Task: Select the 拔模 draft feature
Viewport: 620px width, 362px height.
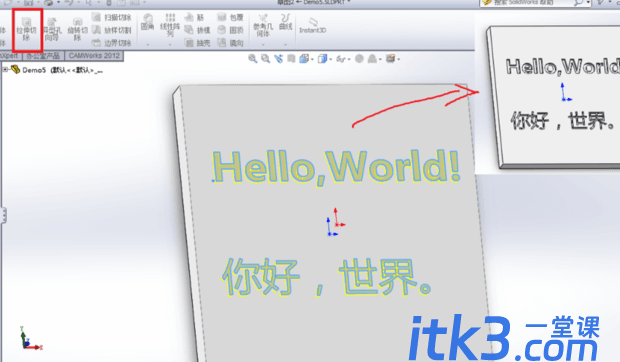Action: click(x=197, y=30)
